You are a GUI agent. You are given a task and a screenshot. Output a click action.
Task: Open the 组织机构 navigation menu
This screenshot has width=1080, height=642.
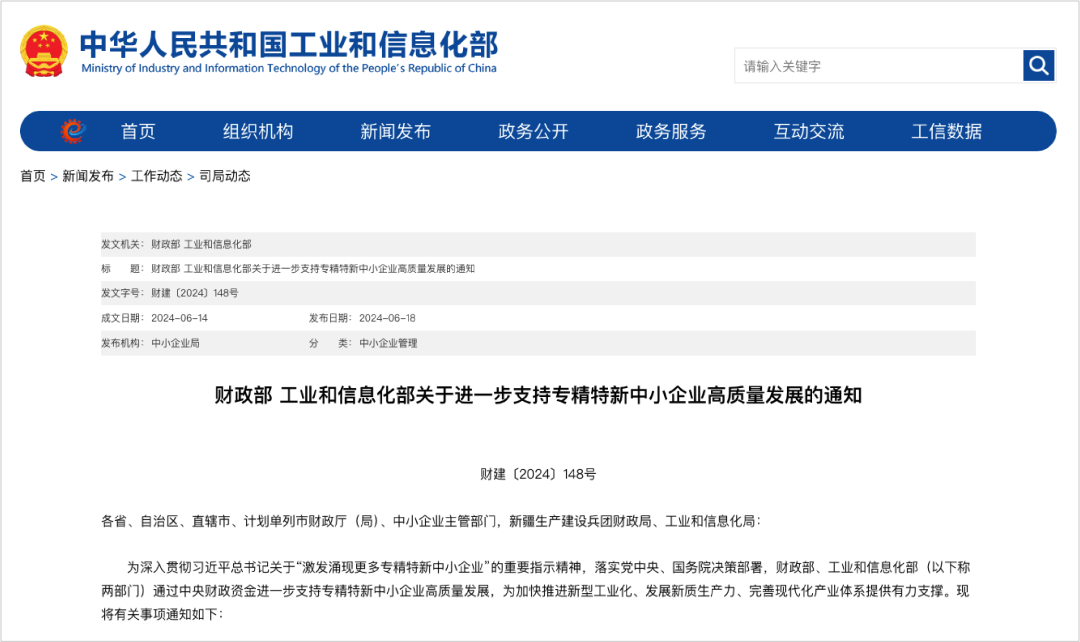pos(258,131)
